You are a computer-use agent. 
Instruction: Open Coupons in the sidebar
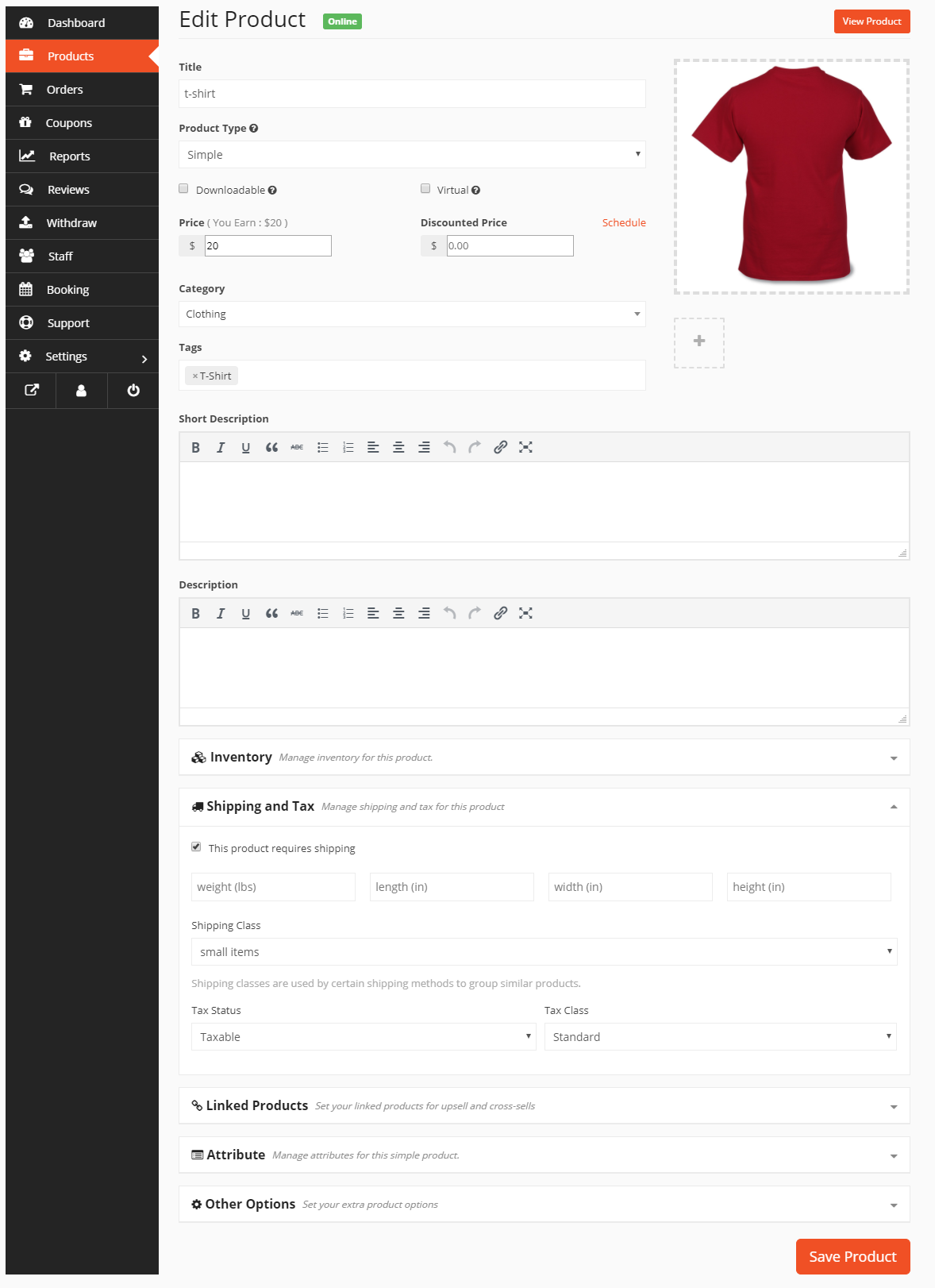click(83, 123)
